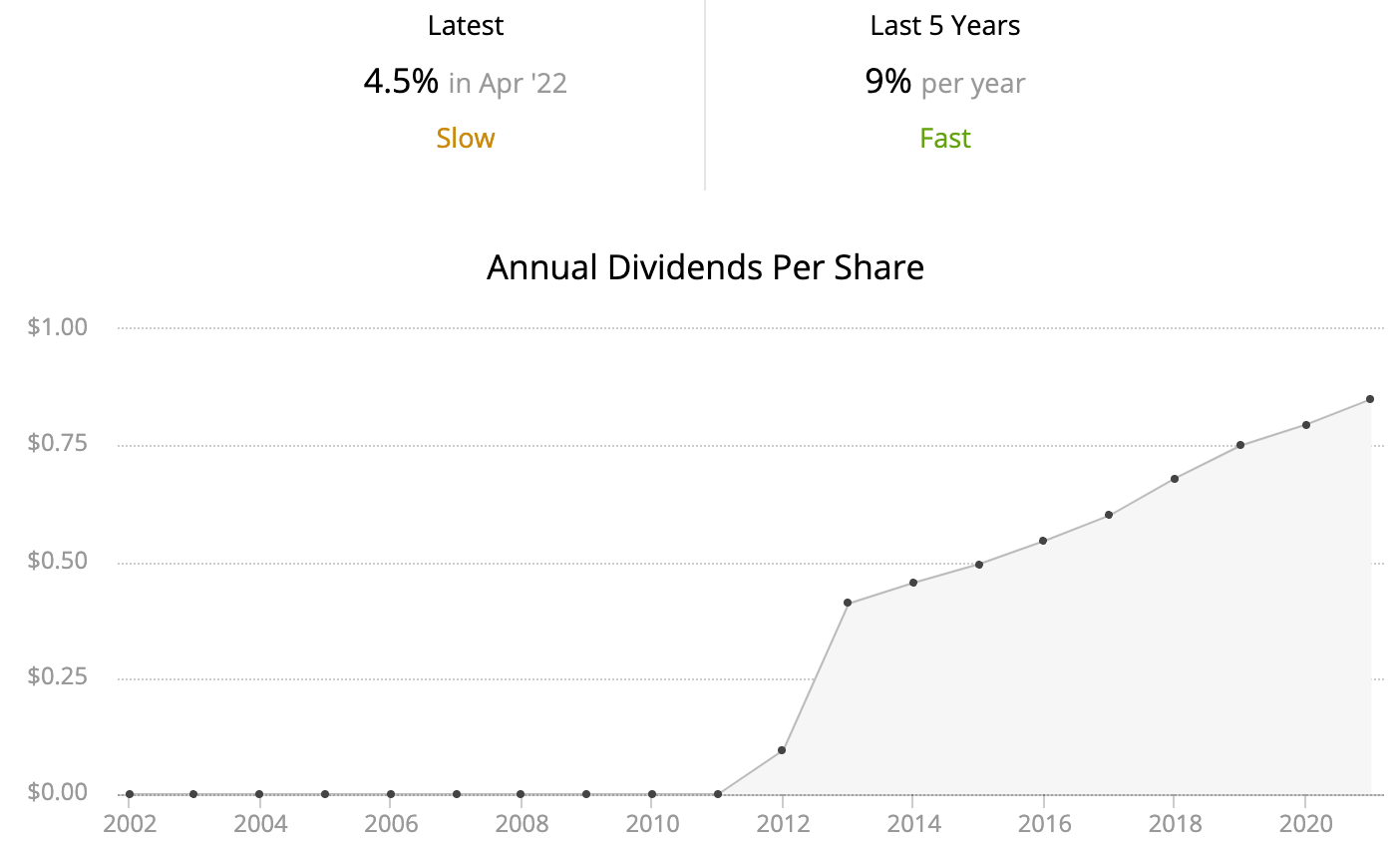Click the 2010 x-axis year label

652,824
